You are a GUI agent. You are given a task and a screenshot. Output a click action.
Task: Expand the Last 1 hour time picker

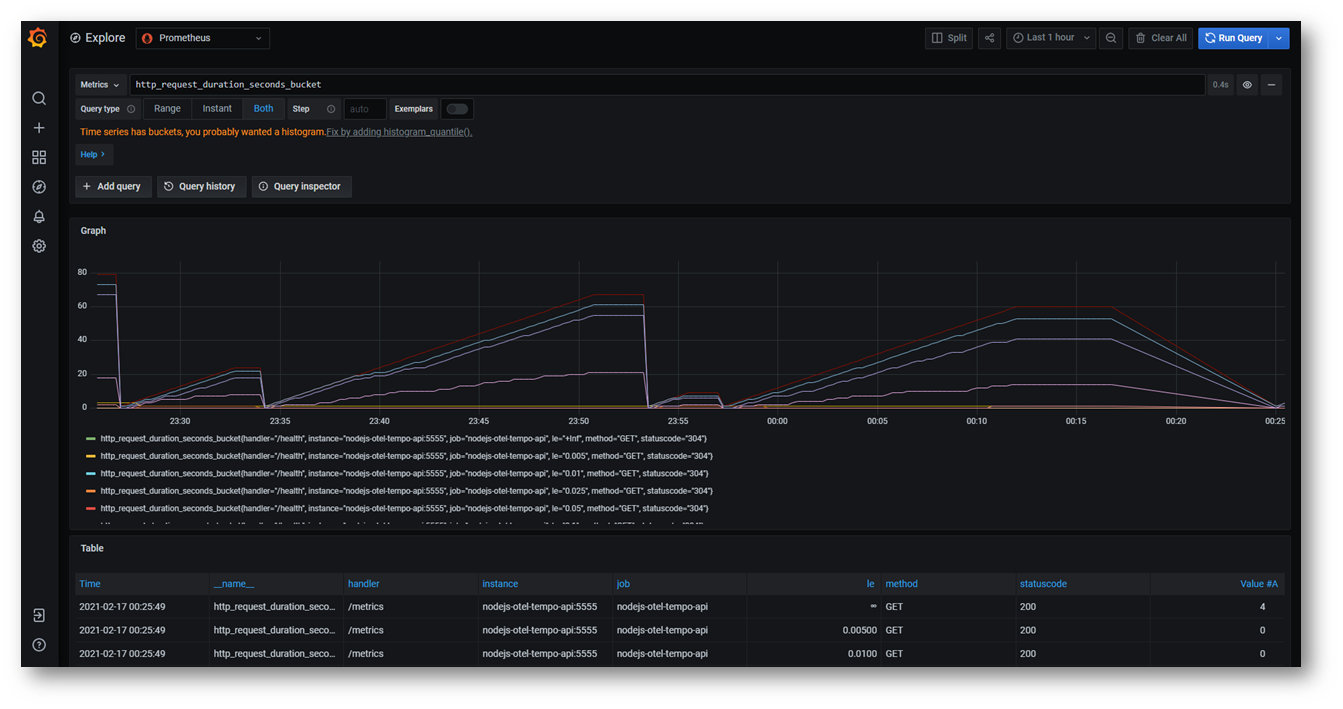(x=1050, y=38)
